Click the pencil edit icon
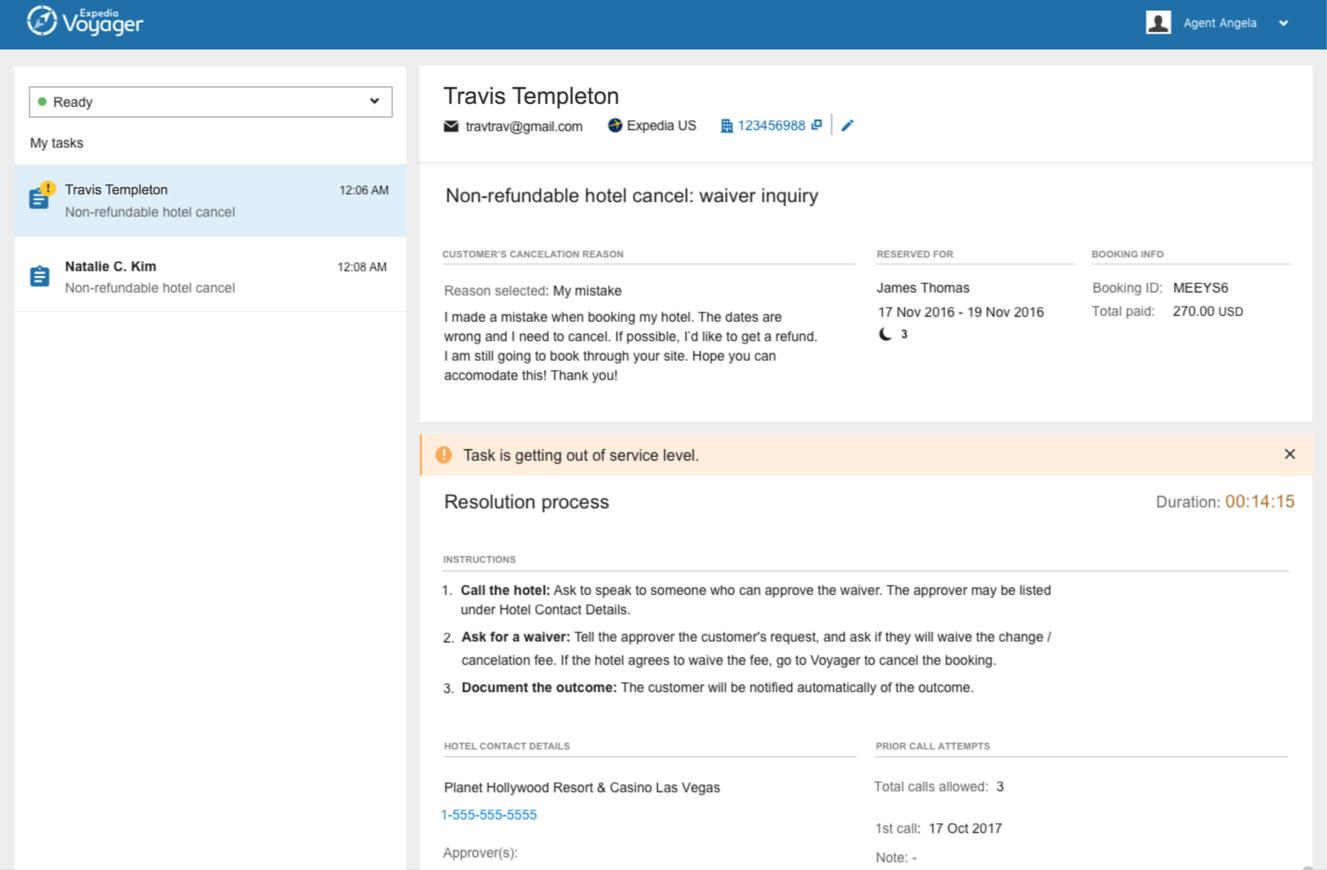The image size is (1327, 870). (848, 125)
